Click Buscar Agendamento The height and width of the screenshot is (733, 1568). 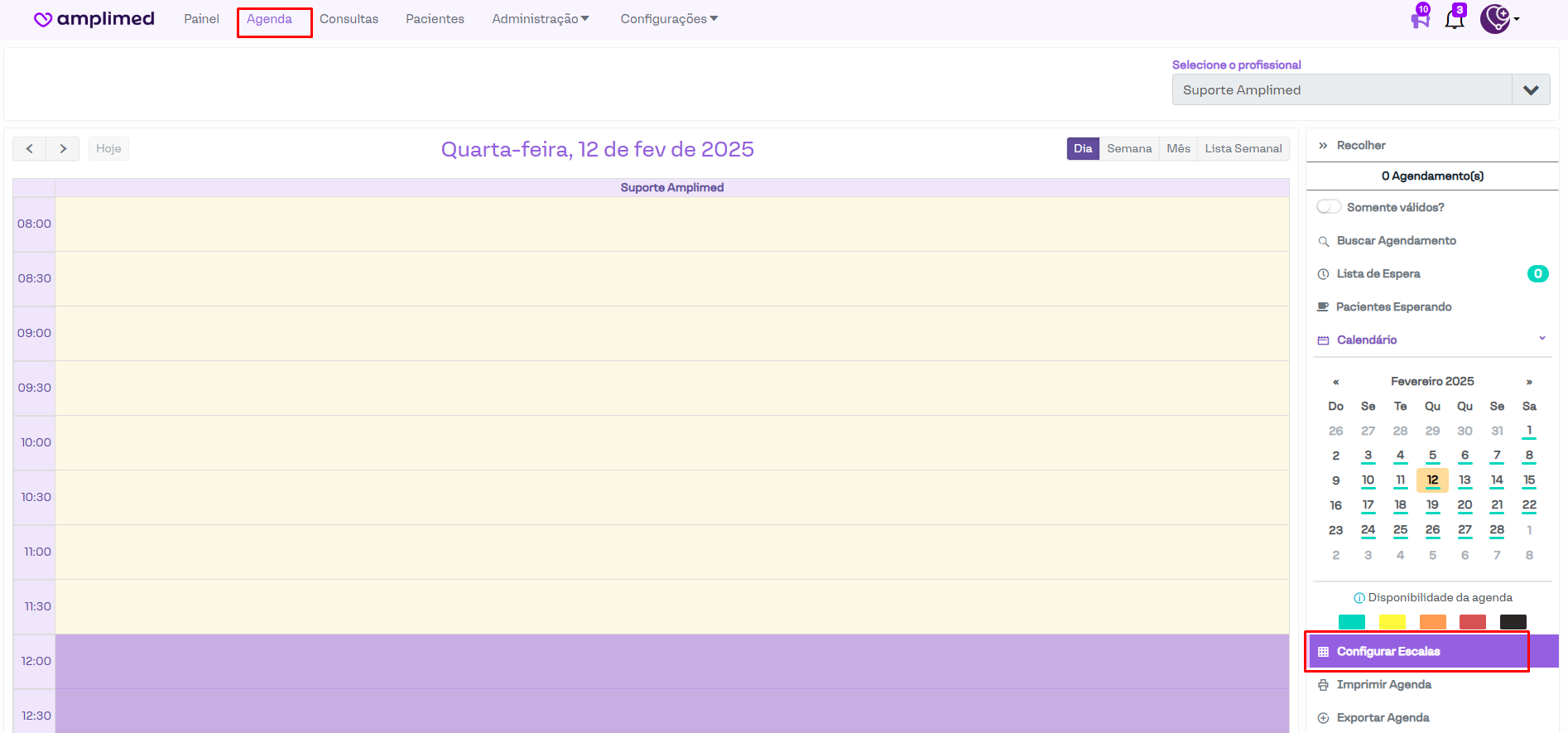[x=1396, y=240]
